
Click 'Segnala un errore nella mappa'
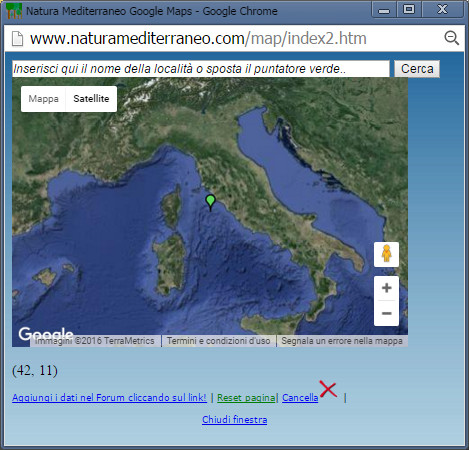(x=342, y=341)
